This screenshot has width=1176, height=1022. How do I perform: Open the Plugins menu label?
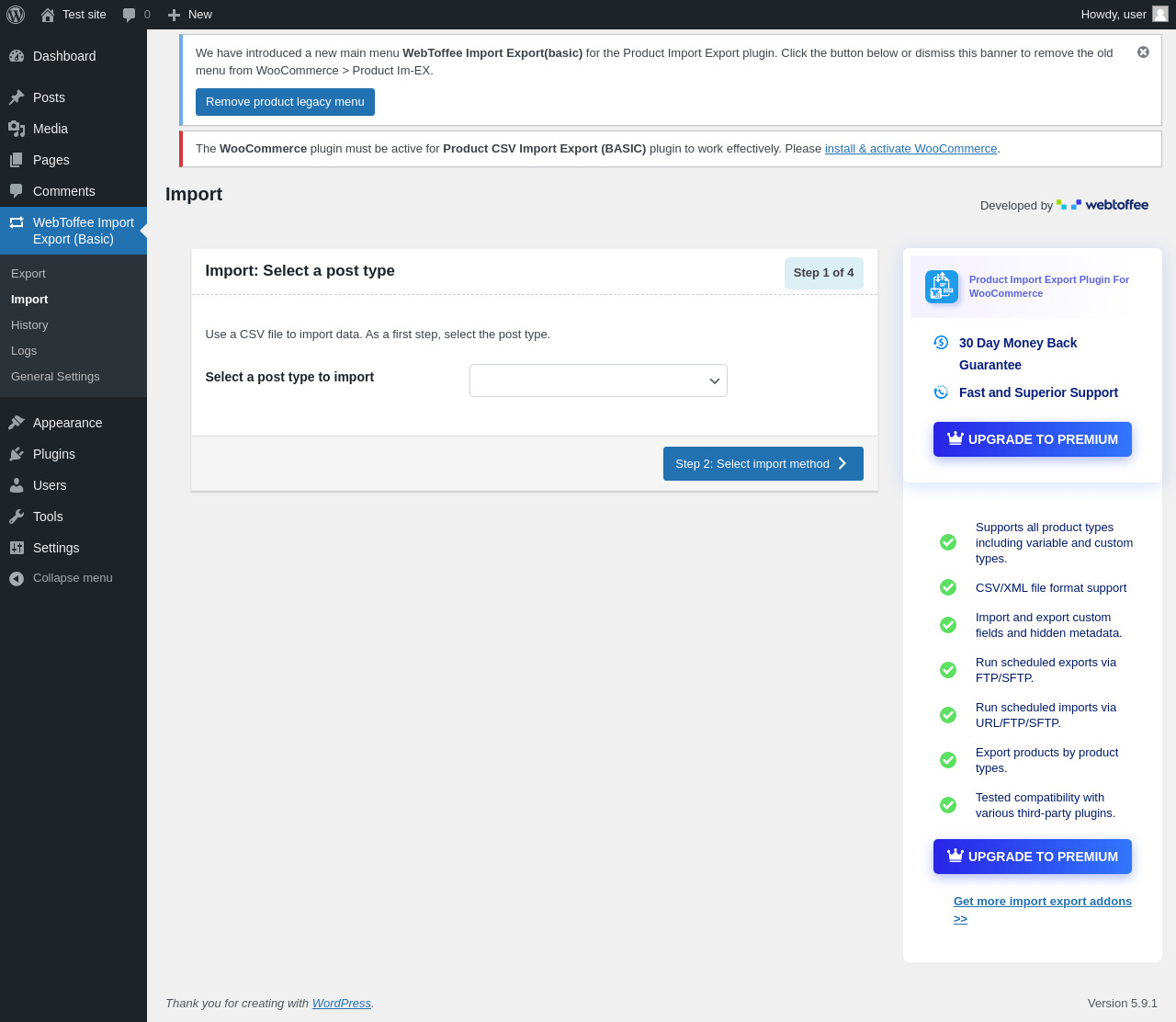tap(54, 454)
